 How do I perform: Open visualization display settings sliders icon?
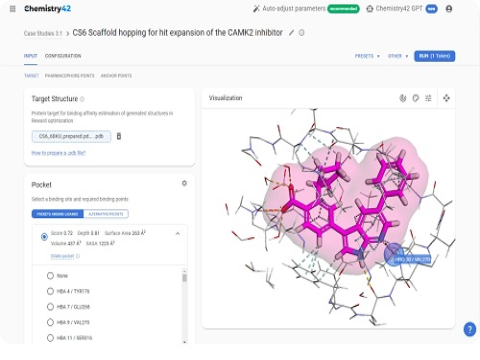[428, 98]
